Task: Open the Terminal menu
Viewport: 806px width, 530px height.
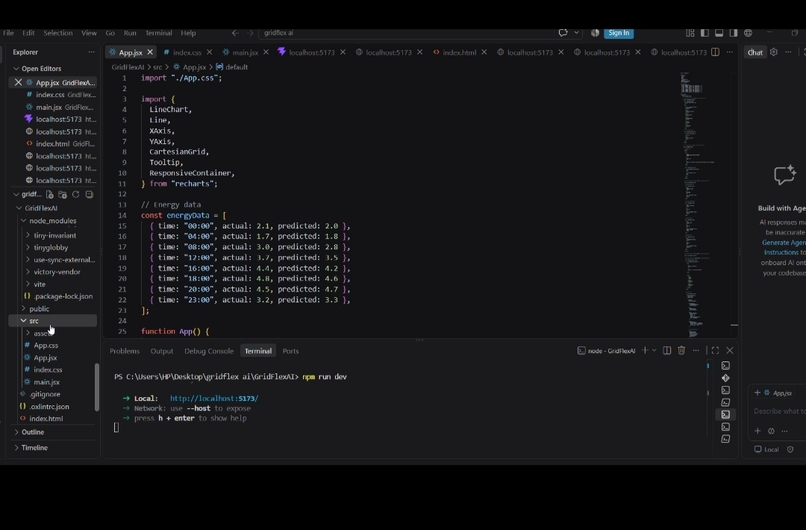Action: (158, 33)
